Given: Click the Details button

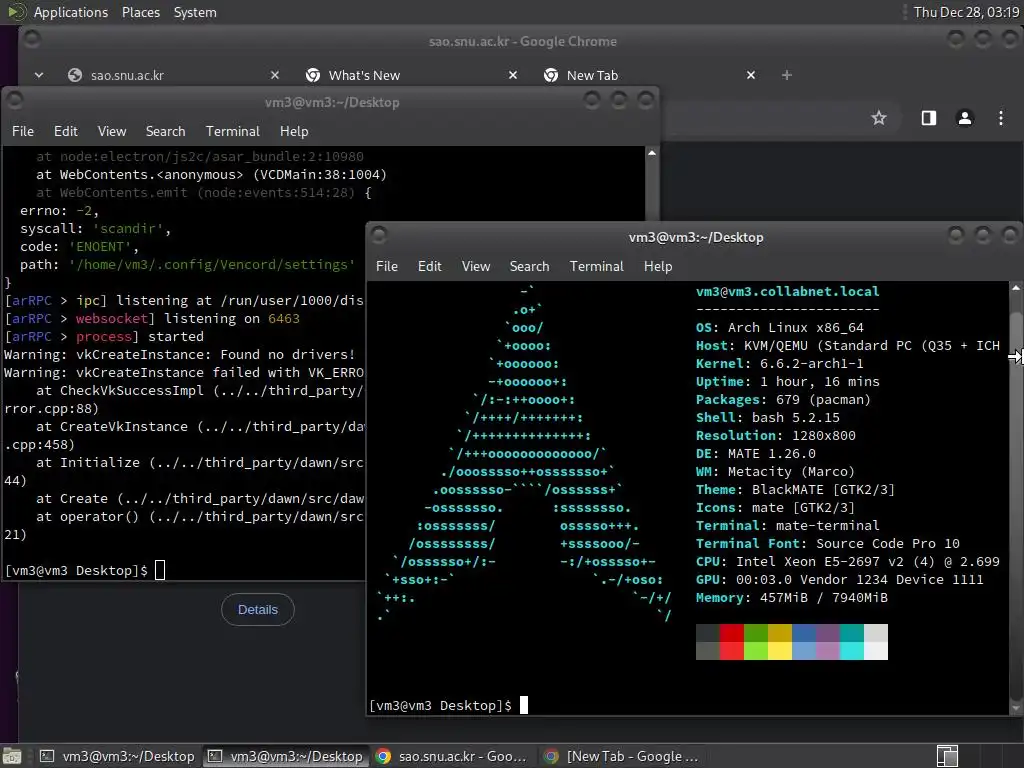Looking at the screenshot, I should coord(257,609).
